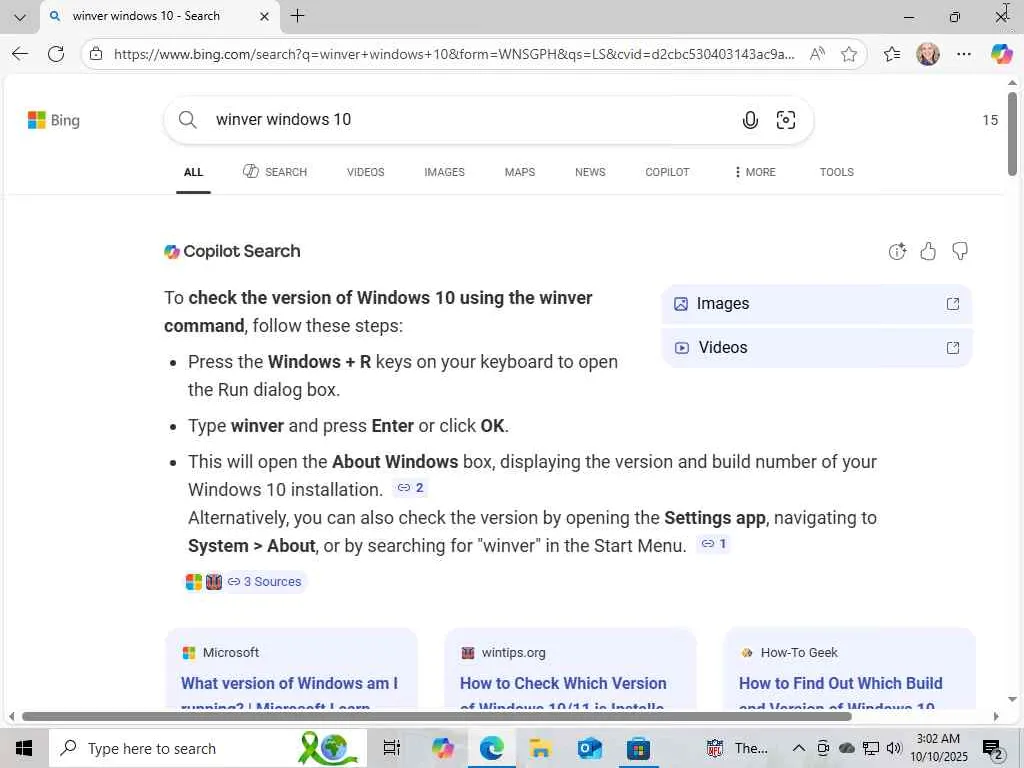Open rewards points counter 15

point(990,120)
